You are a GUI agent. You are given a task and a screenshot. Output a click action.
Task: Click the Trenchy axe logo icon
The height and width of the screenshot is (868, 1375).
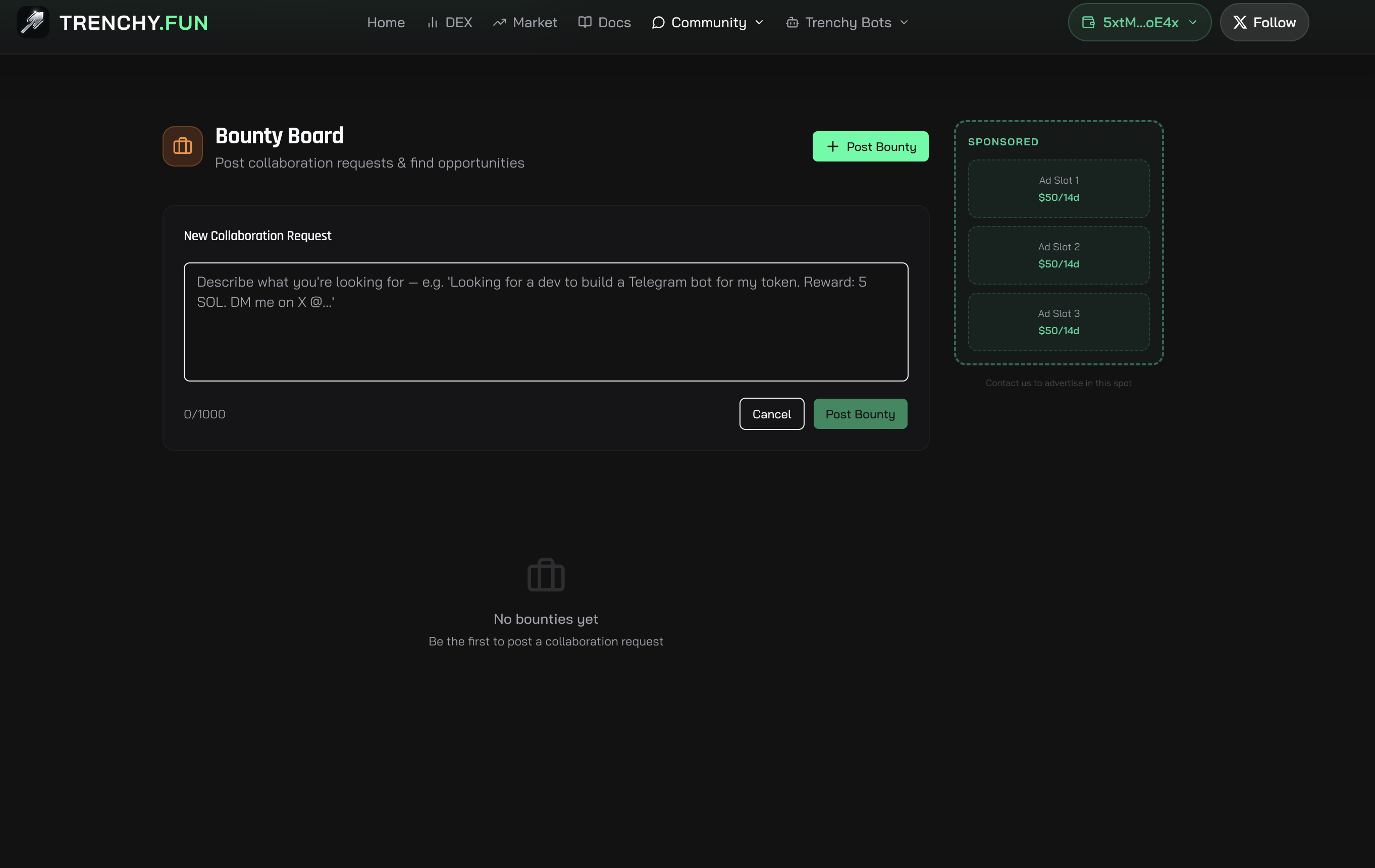(33, 22)
